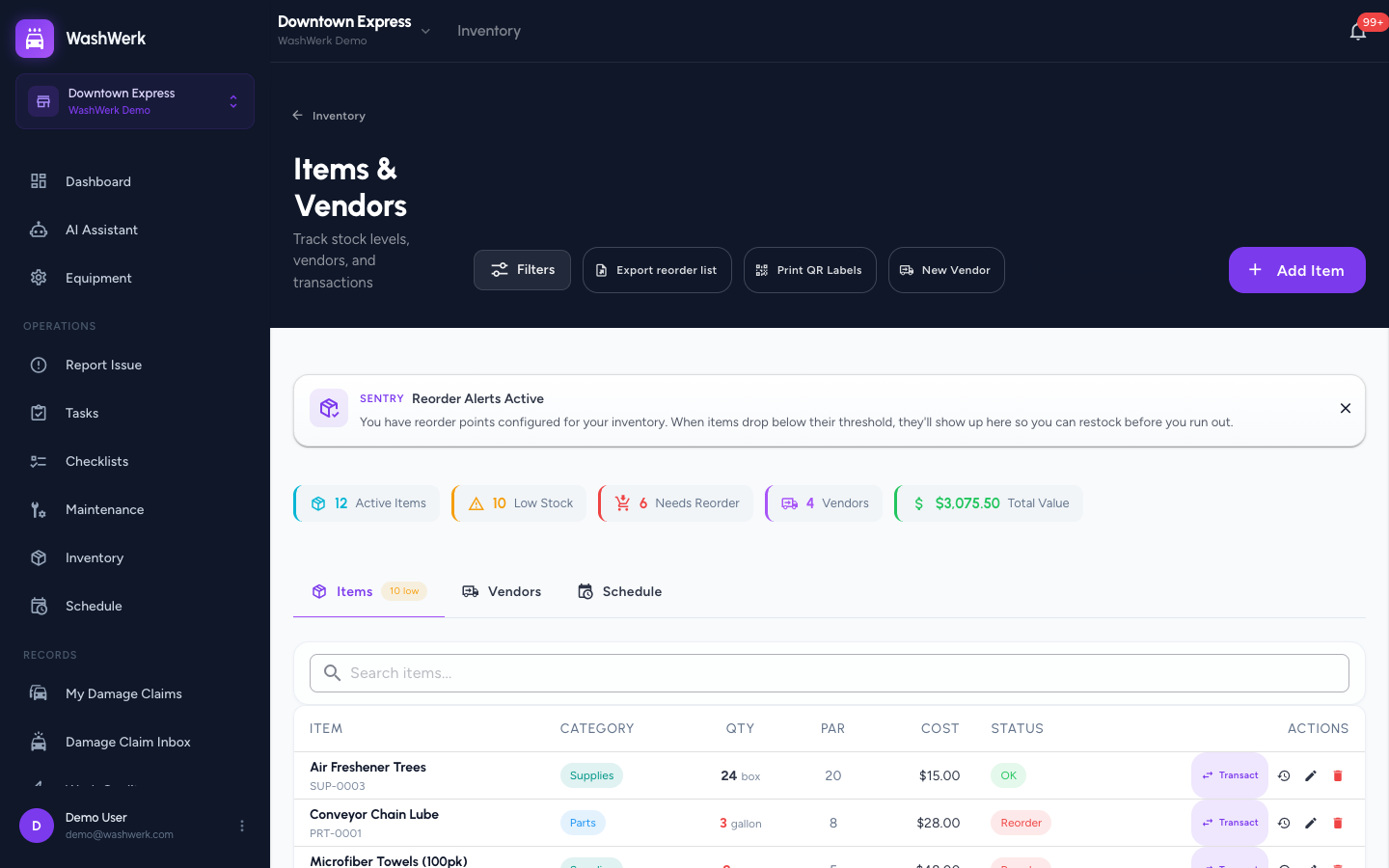Open Microfiber Towels (100pk) item
Image resolution: width=1389 pixels, height=868 pixels.
[389, 860]
